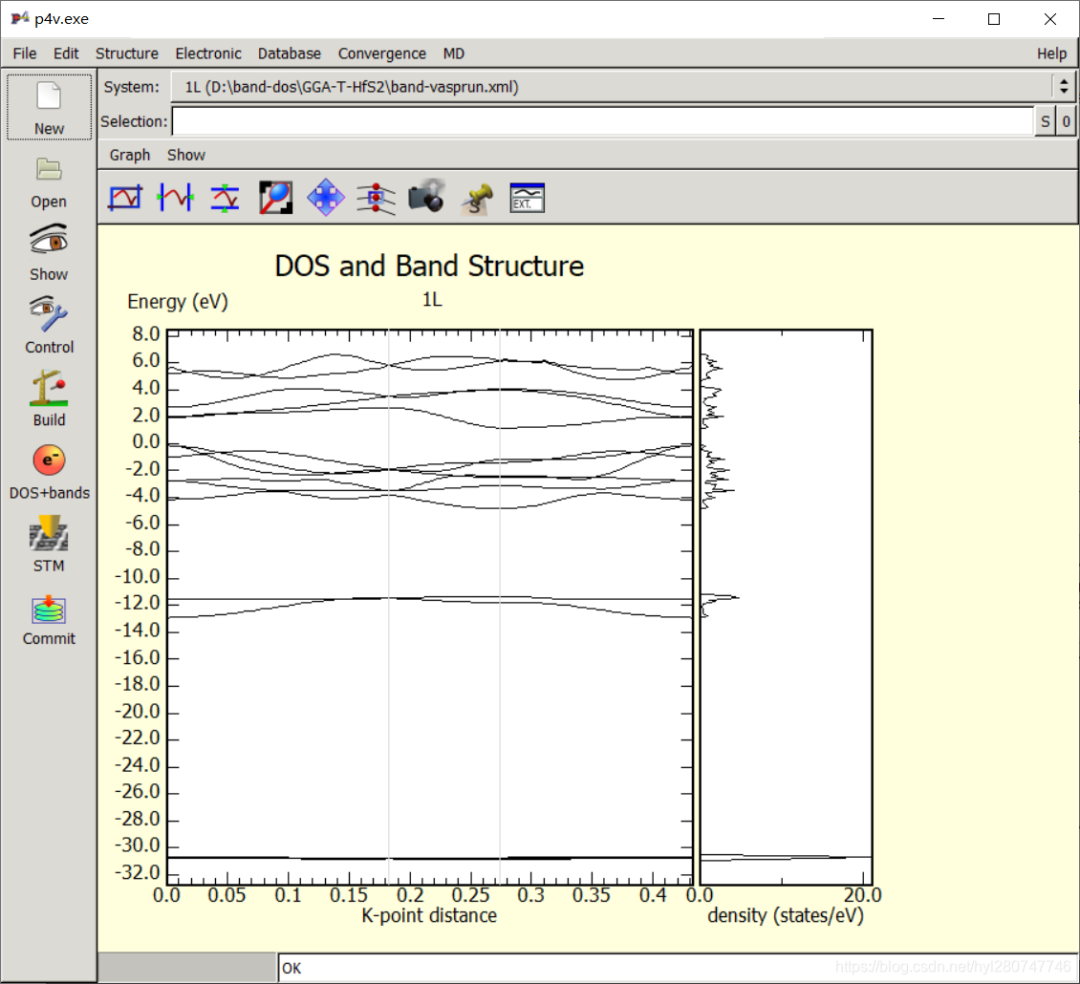
Task: Select the zoom magnifier toolbar icon
Action: 276,198
